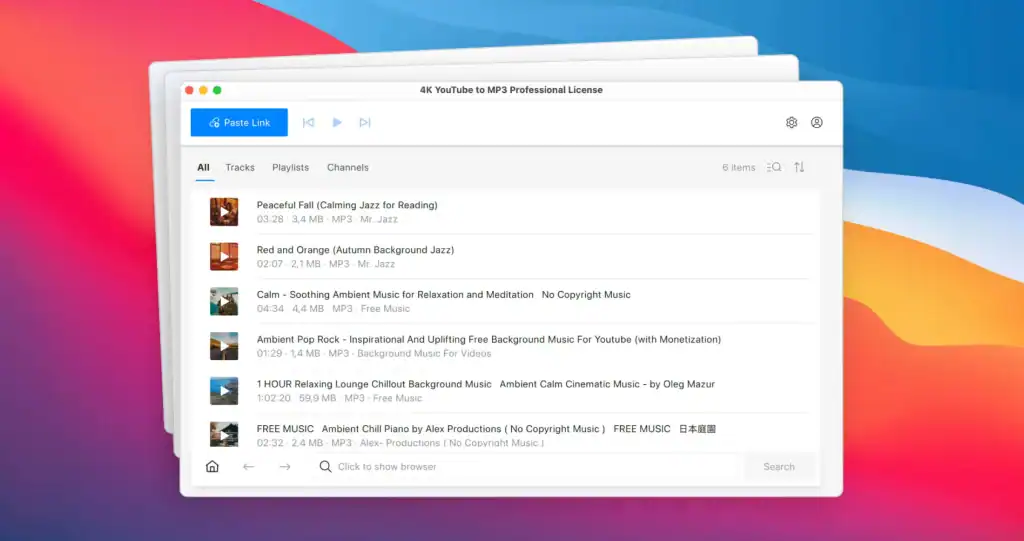
Task: Skip to next track
Action: point(365,122)
